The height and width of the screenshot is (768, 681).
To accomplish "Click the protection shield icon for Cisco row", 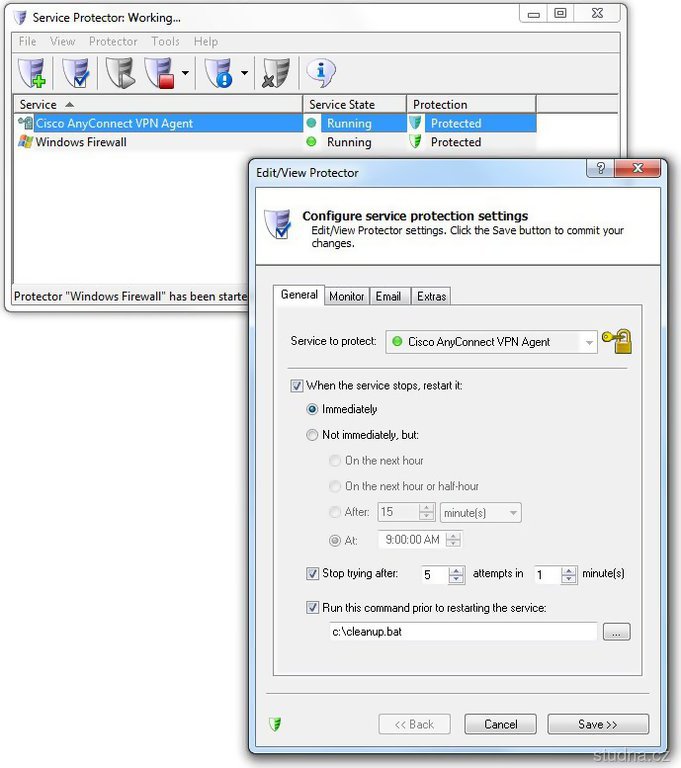I will tap(415, 122).
